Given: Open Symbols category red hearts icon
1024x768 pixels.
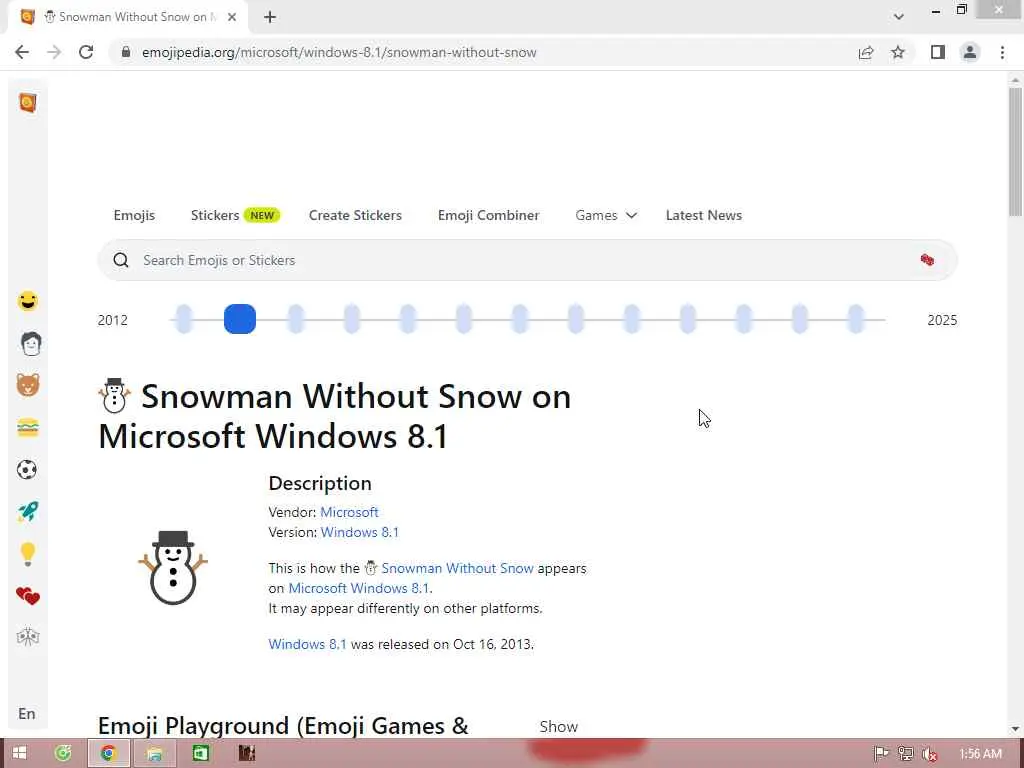Looking at the screenshot, I should click(27, 596).
